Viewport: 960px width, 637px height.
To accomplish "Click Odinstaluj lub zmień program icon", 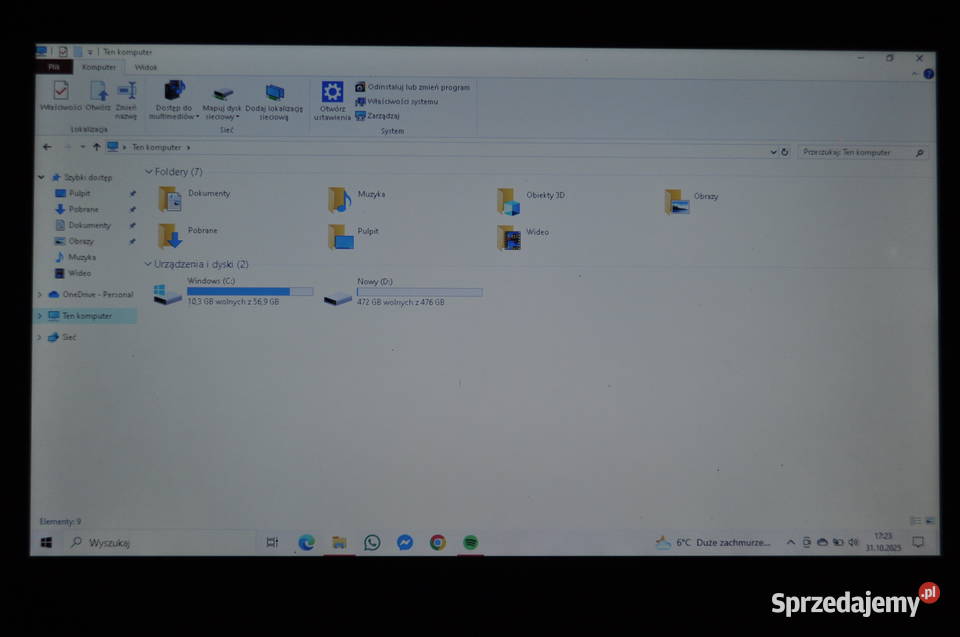I will pos(412,86).
